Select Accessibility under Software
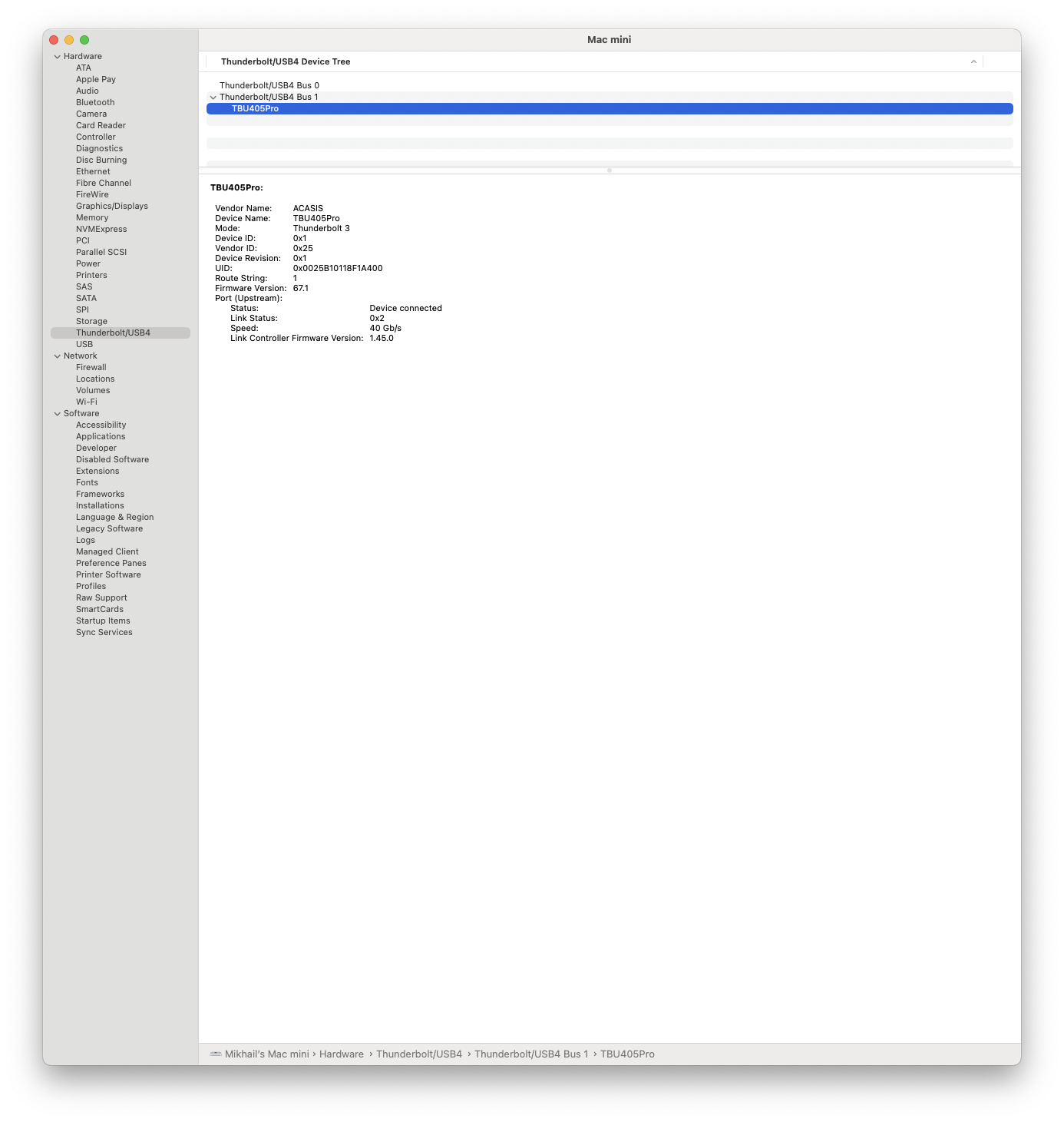 pos(101,425)
